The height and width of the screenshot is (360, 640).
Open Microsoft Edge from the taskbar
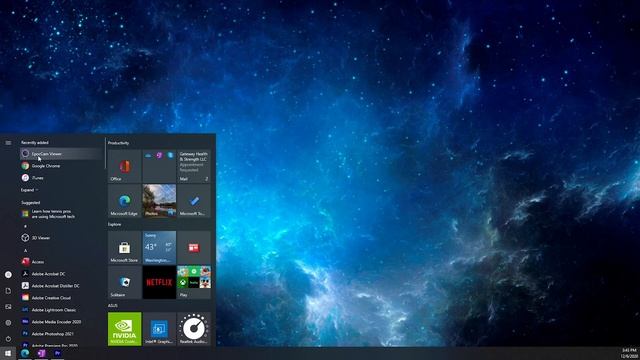(x=25, y=353)
